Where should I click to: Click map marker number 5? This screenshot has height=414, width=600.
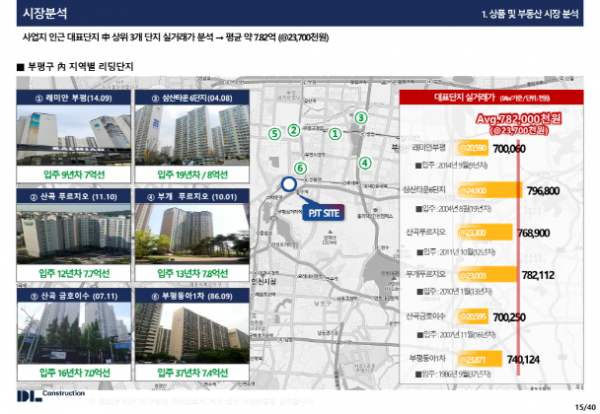pyautogui.click(x=274, y=133)
